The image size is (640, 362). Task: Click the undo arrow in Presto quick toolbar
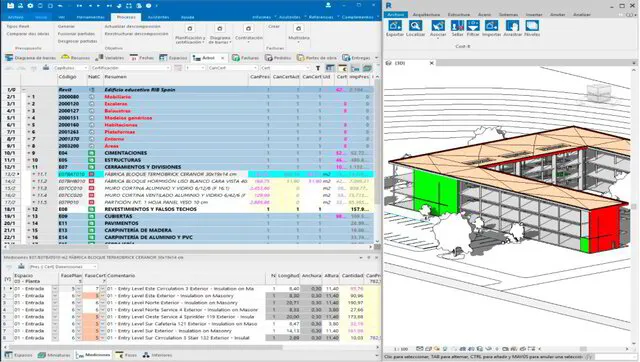60,6
